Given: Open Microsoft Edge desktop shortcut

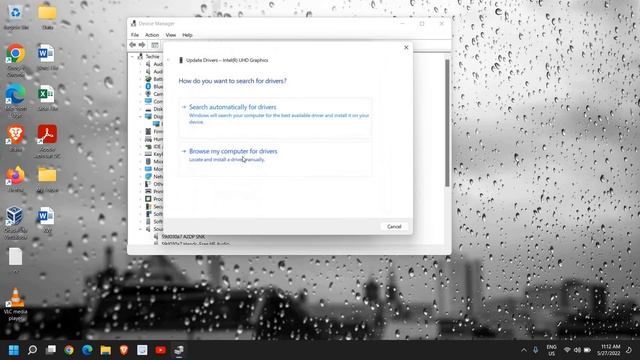Looking at the screenshot, I should pos(16,101).
